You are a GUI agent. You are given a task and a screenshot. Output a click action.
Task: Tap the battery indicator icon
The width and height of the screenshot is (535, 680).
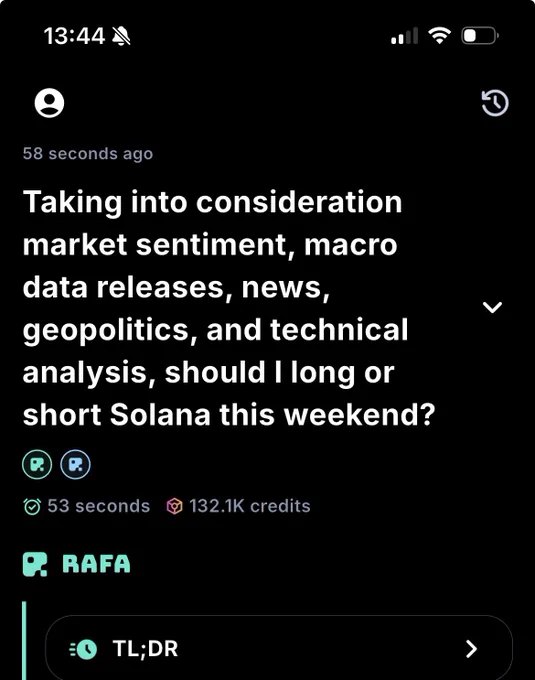click(480, 36)
